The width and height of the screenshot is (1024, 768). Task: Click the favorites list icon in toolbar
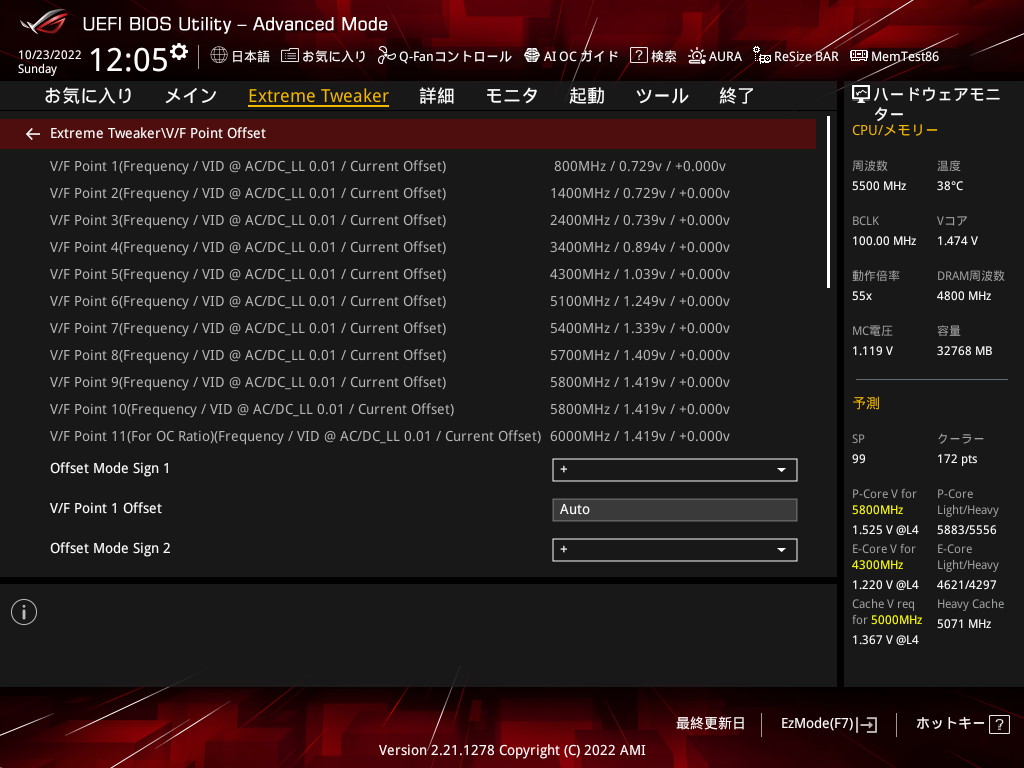tap(289, 56)
